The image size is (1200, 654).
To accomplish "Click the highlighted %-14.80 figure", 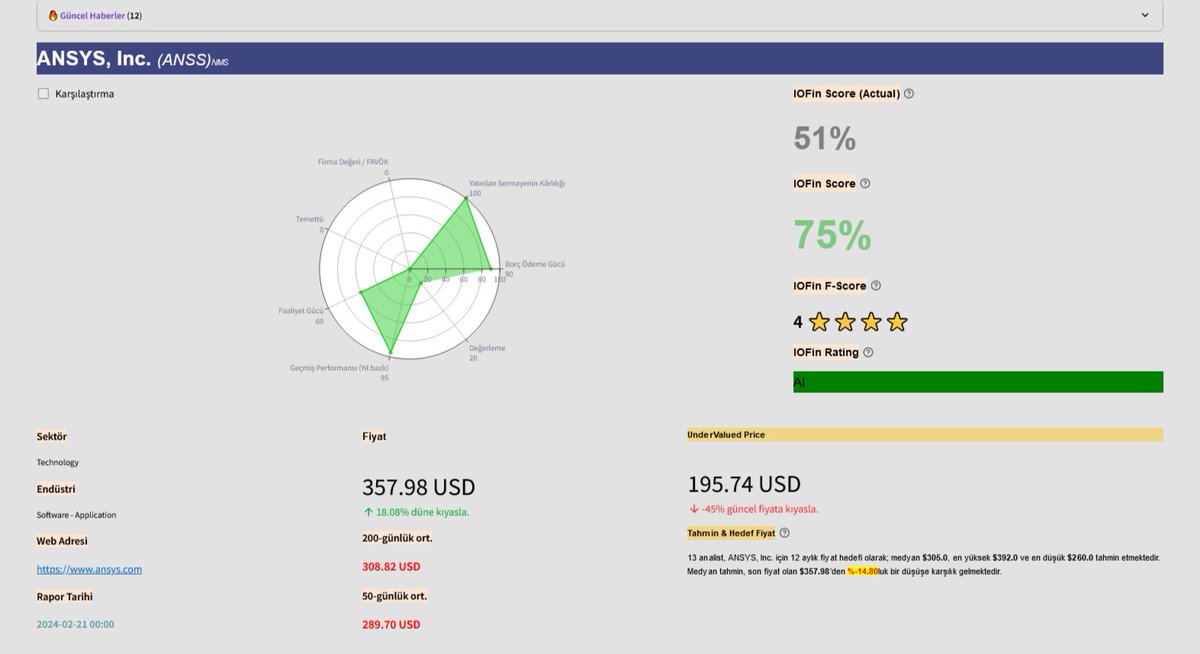I will tap(863, 571).
